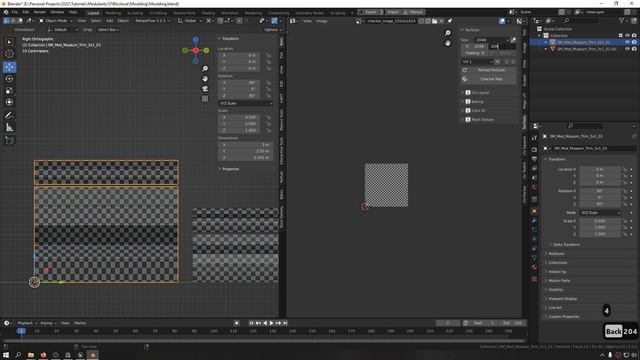
Task: Click the current frame marker on the timeline
Action: (21, 331)
